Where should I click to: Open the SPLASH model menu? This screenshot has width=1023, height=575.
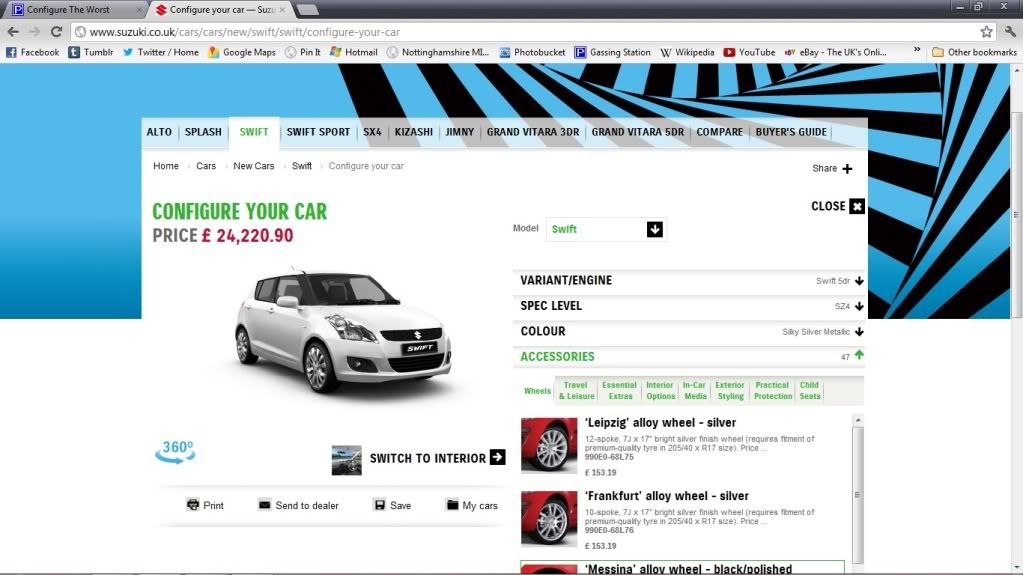tap(203, 132)
